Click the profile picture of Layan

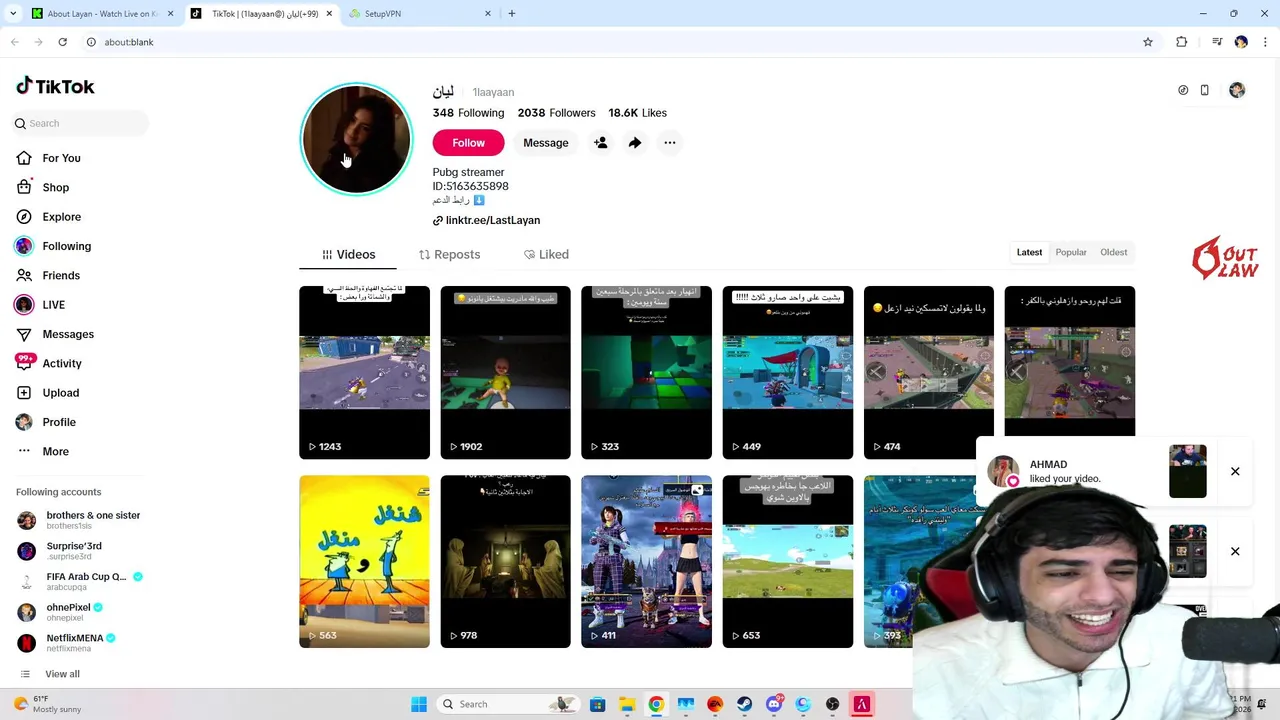click(357, 139)
